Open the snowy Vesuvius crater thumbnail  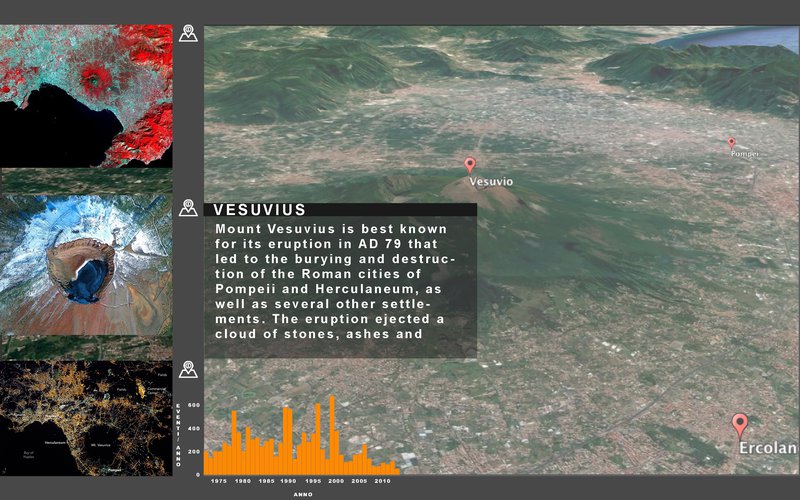point(86,264)
